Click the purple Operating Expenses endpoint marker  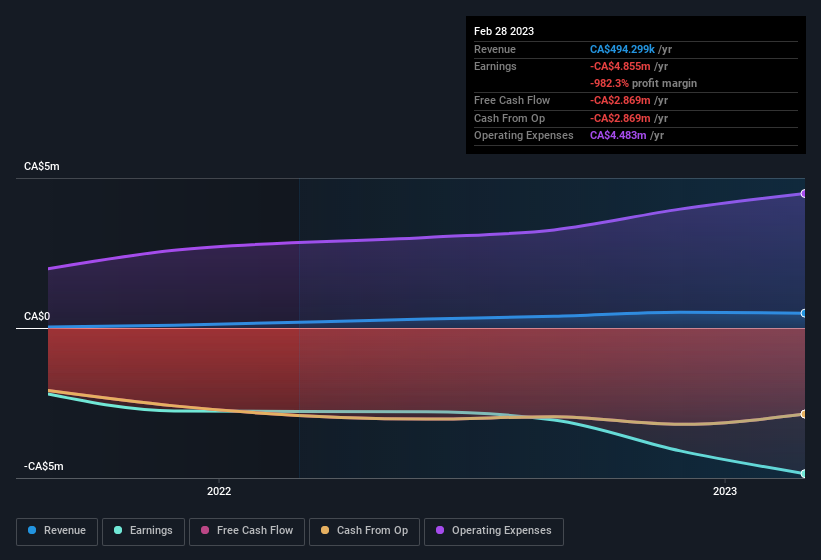[x=803, y=194]
